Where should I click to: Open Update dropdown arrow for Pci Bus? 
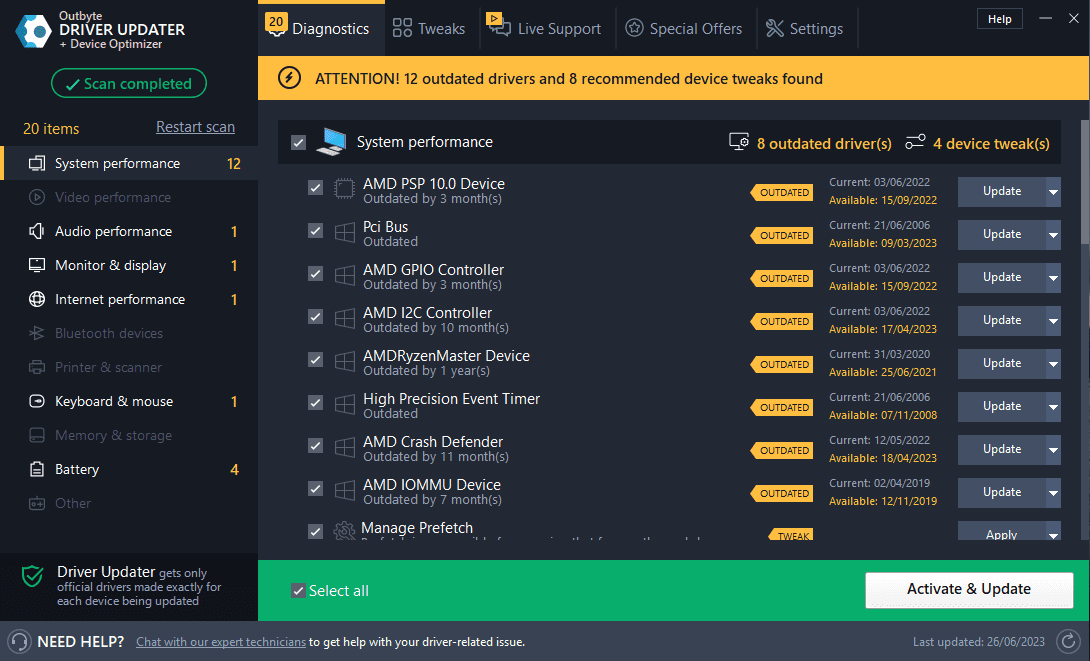pos(1053,235)
